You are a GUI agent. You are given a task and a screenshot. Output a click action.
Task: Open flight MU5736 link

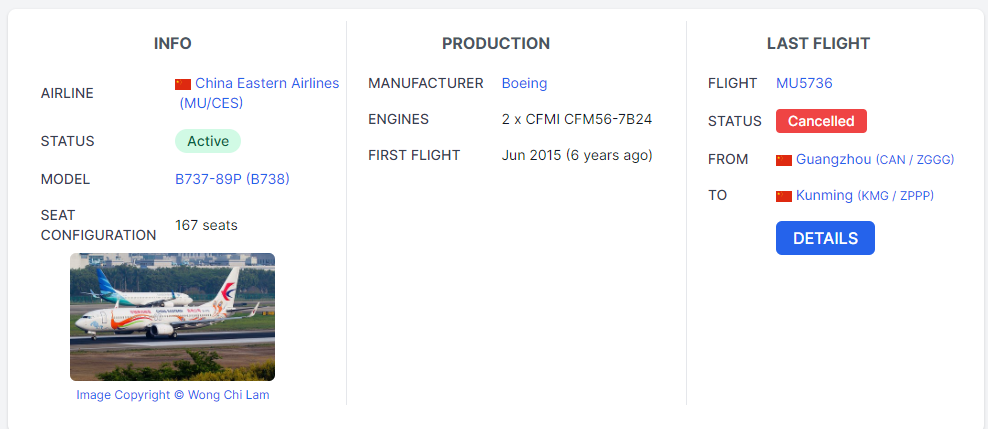click(804, 83)
